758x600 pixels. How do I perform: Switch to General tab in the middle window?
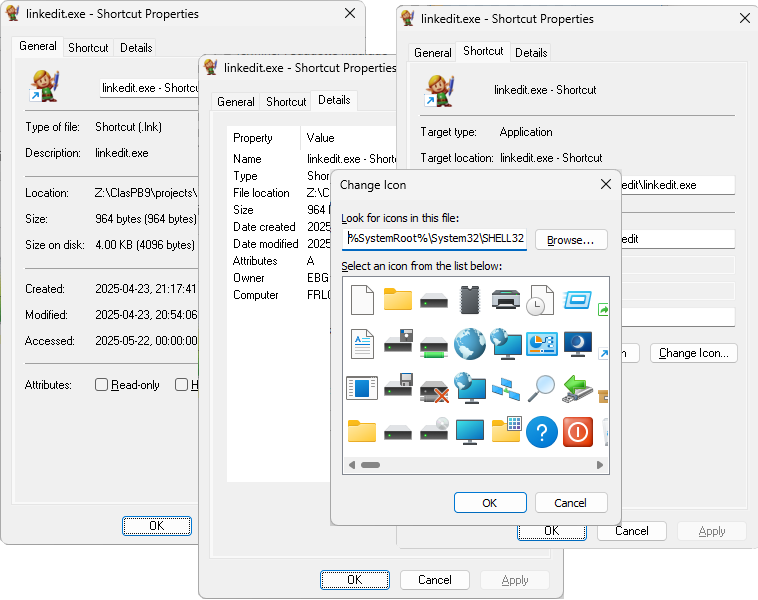pos(235,102)
